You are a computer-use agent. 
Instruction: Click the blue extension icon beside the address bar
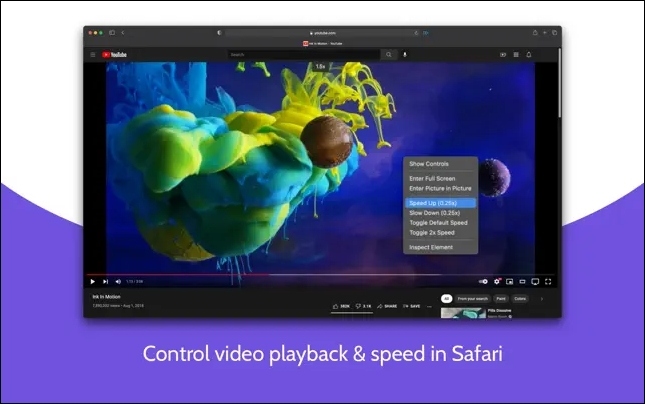pos(426,33)
